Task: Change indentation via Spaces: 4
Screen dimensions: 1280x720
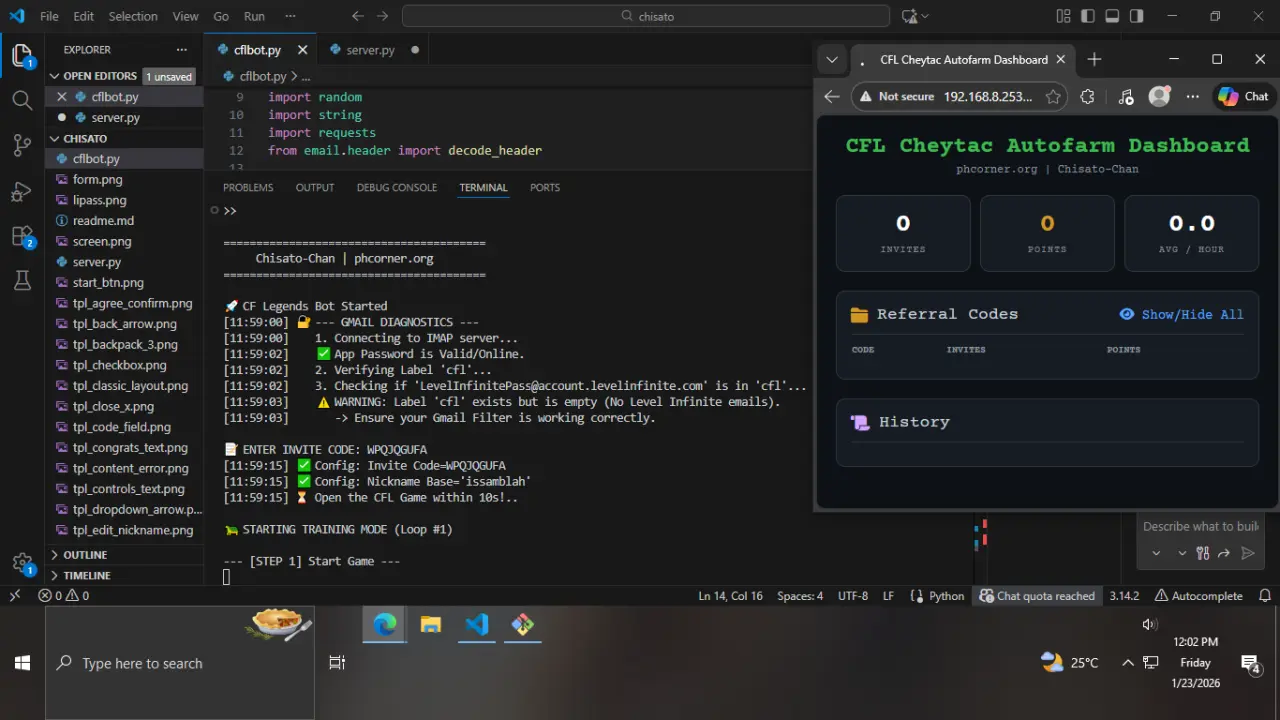Action: click(800, 596)
